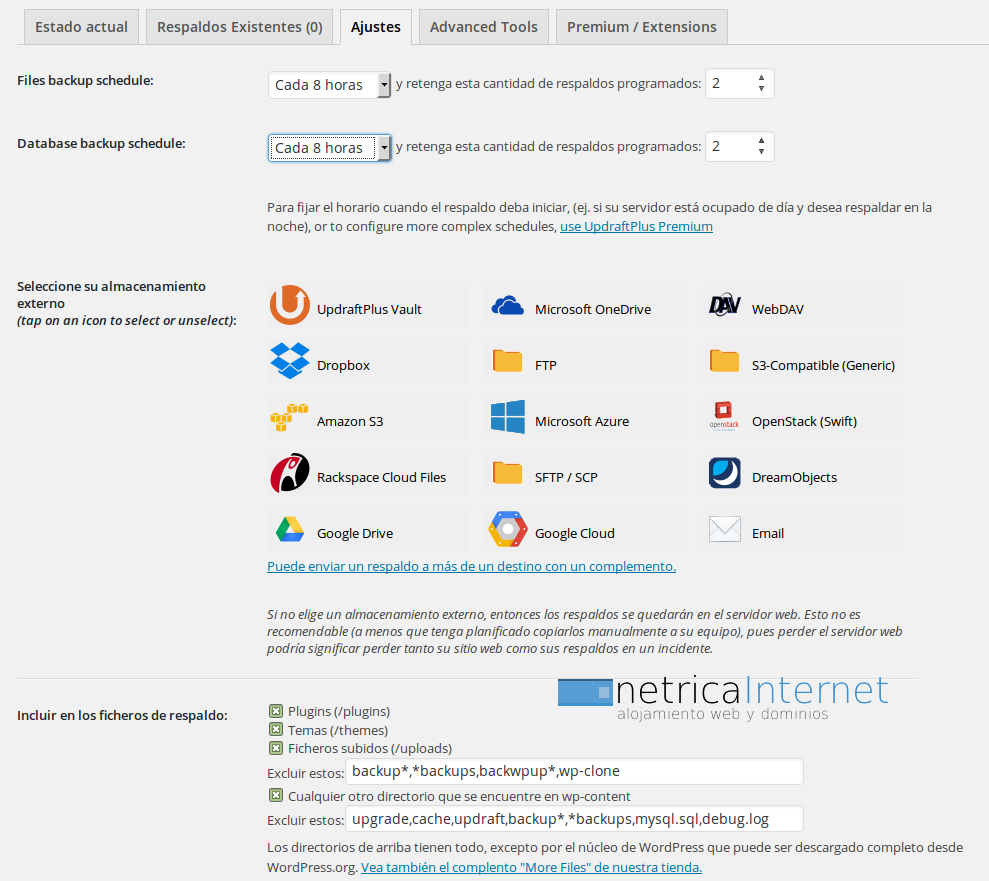Pick the Amazon S3 cubes icon
This screenshot has height=881, width=989.
(x=290, y=417)
